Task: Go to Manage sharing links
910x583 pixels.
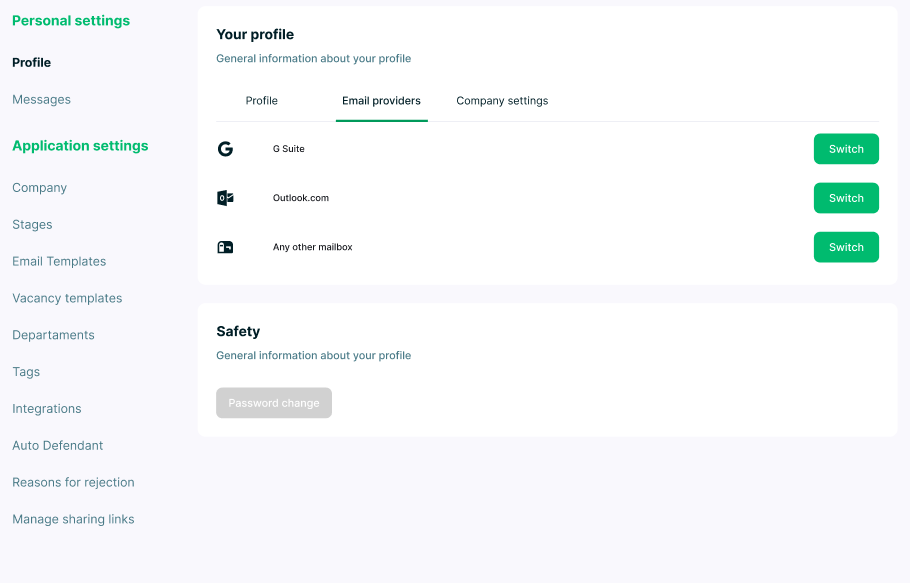Action: [x=73, y=520]
